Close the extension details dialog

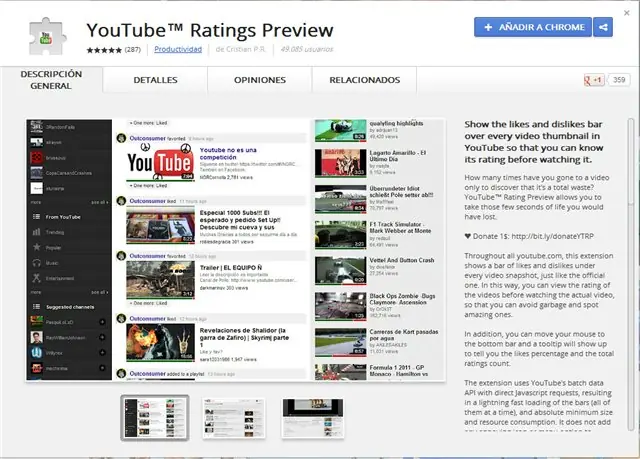[627, 13]
